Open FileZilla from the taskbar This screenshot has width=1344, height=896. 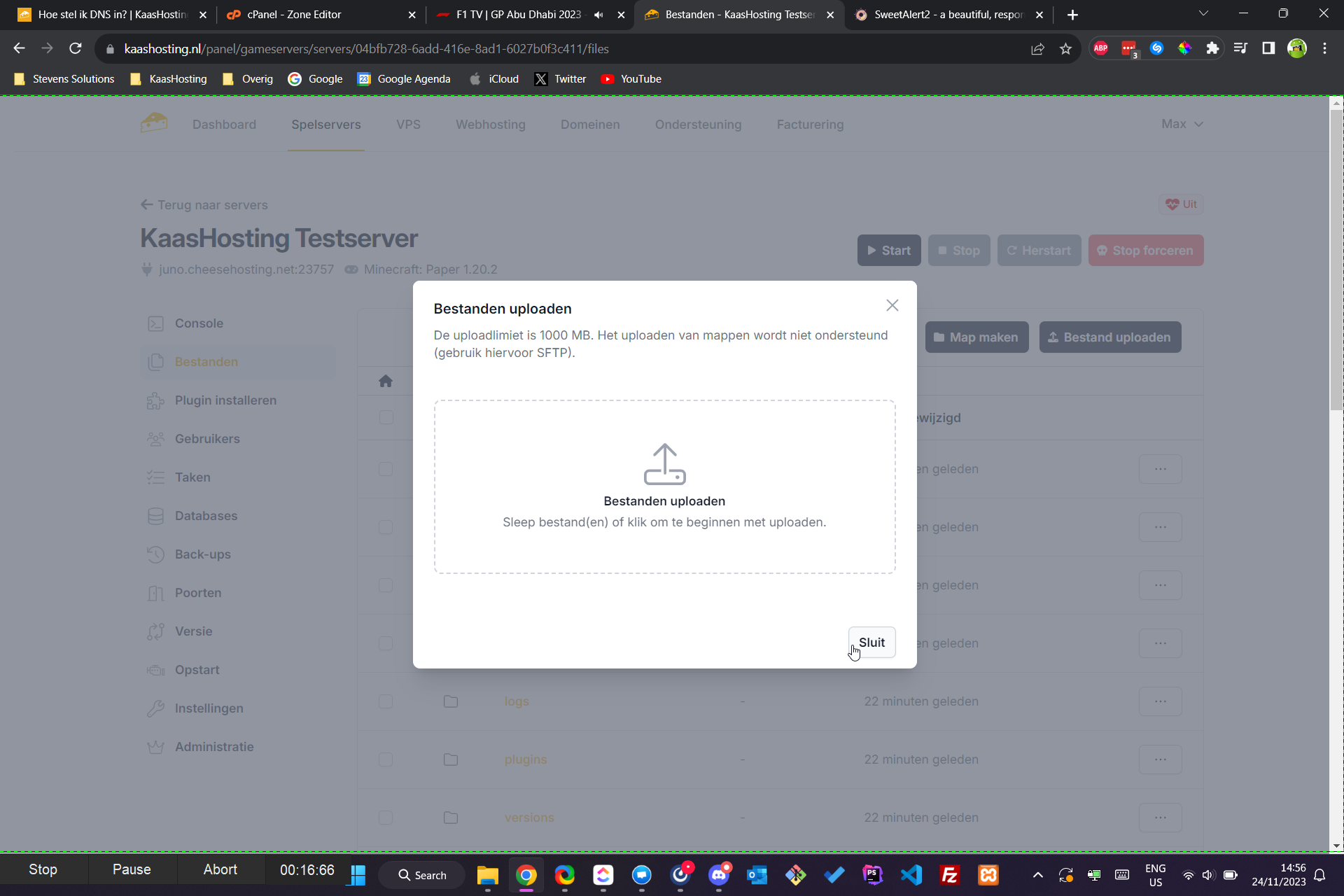pos(949,875)
